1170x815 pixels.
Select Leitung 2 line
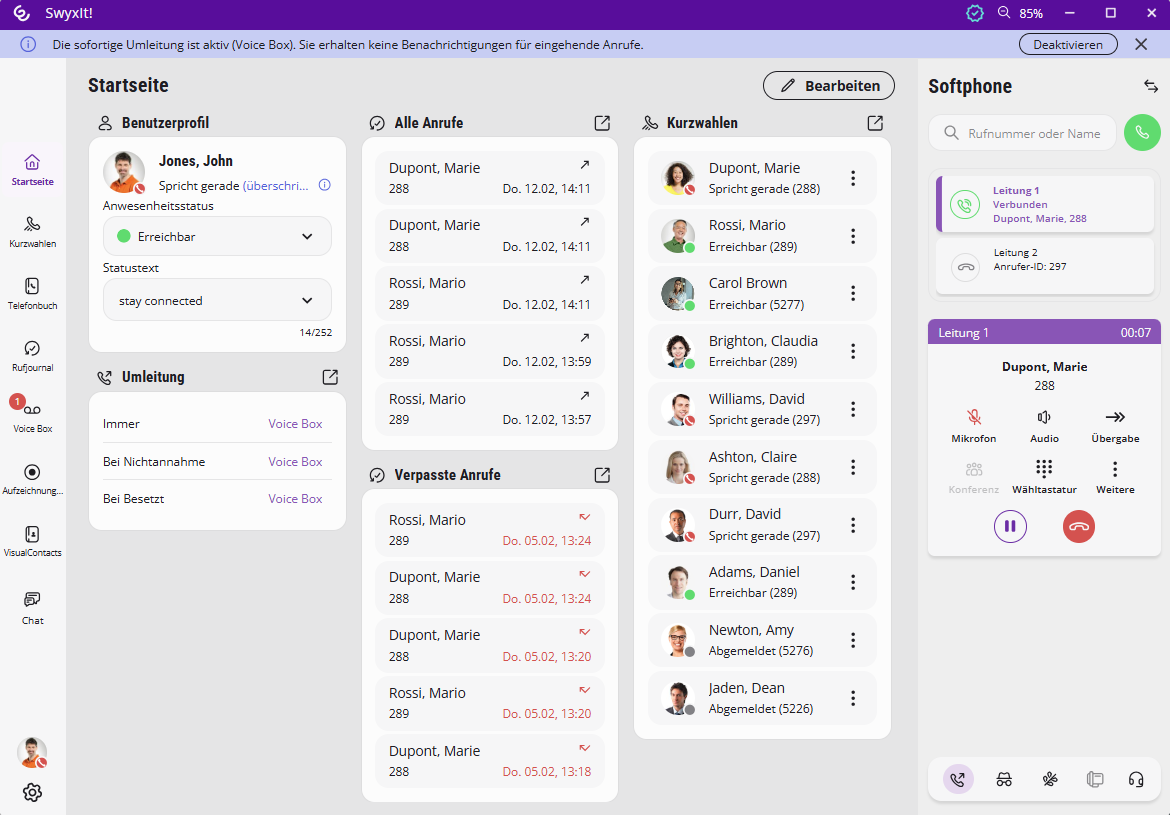(x=1044, y=266)
